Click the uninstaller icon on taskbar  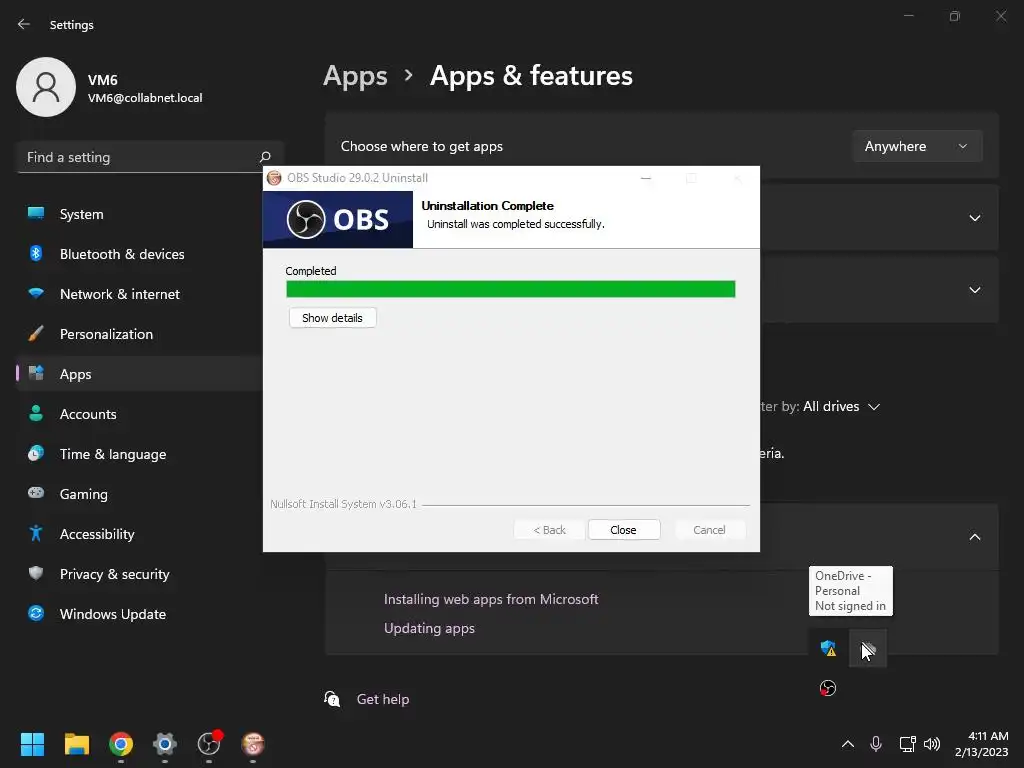click(x=253, y=744)
